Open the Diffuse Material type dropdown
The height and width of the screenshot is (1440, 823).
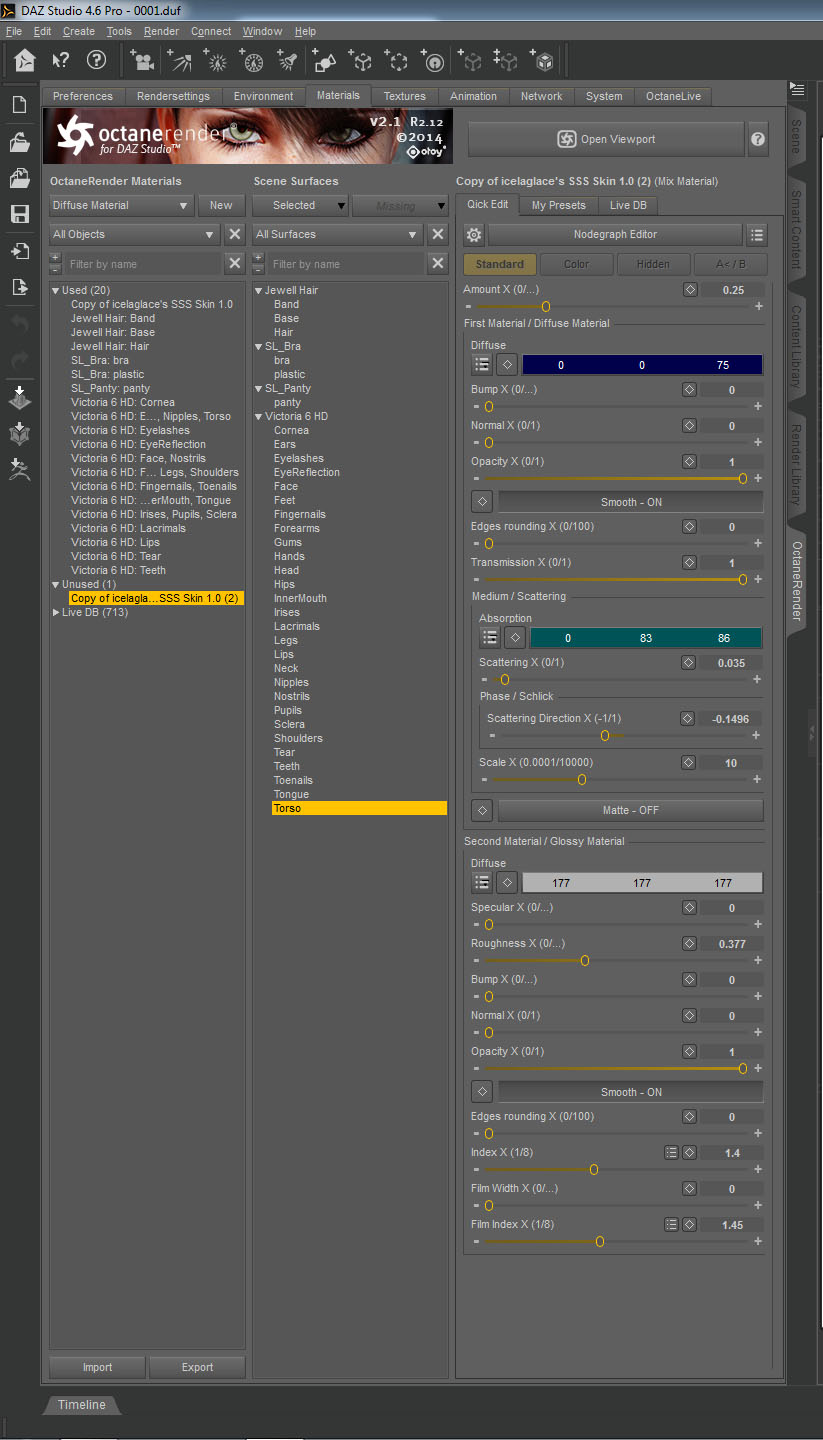click(x=121, y=205)
